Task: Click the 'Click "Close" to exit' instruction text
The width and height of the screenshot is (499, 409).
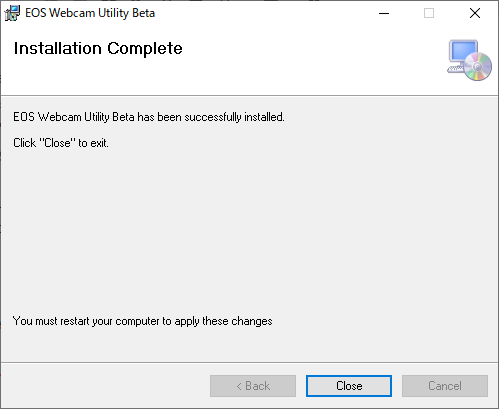Action: coord(61,143)
